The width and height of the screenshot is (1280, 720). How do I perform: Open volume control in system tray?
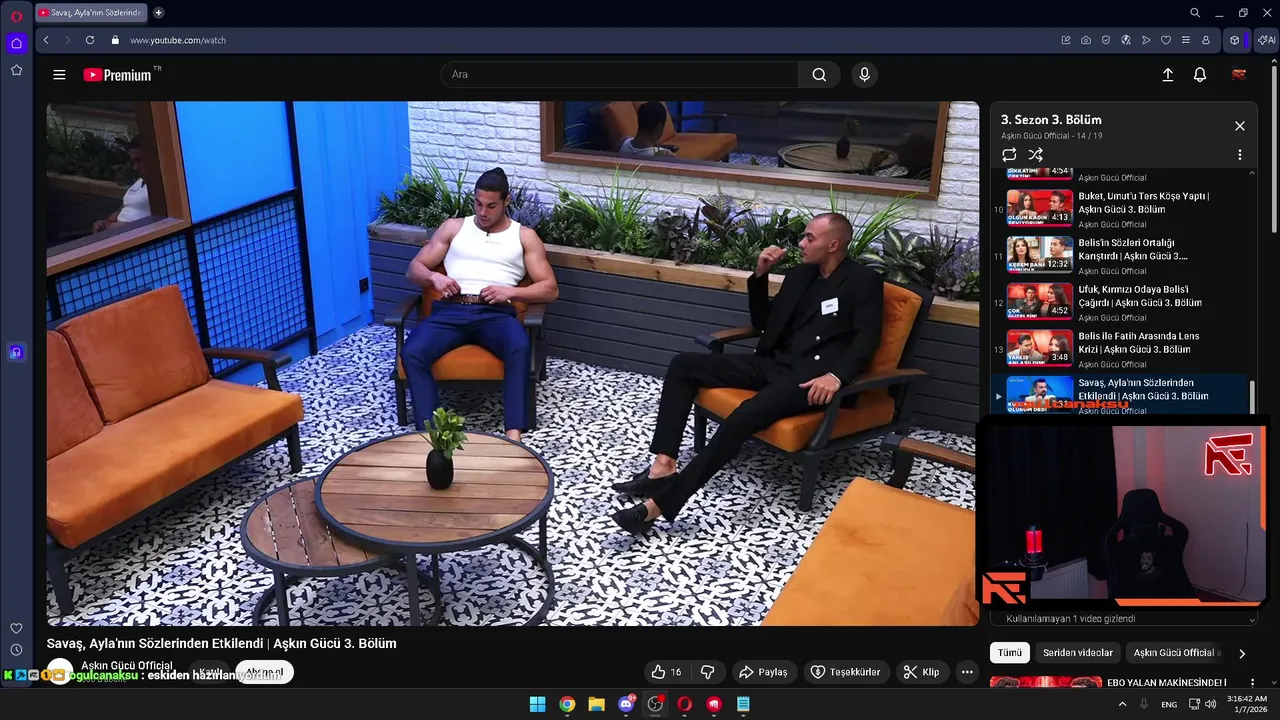click(x=1211, y=704)
